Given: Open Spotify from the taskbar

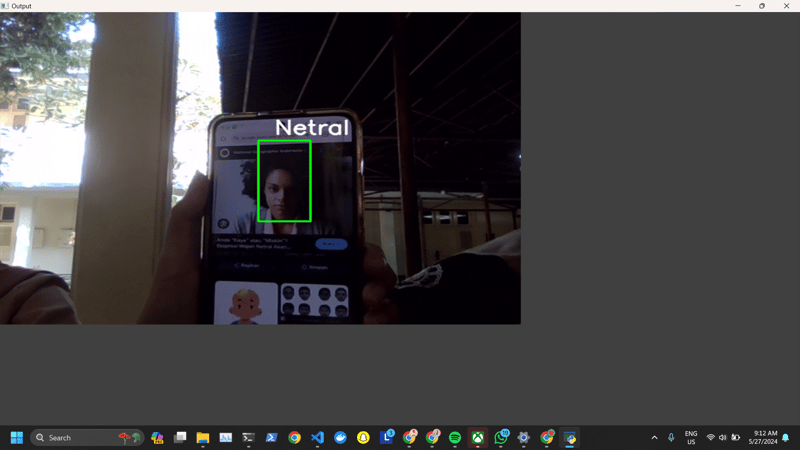Looking at the screenshot, I should pyautogui.click(x=455, y=438).
